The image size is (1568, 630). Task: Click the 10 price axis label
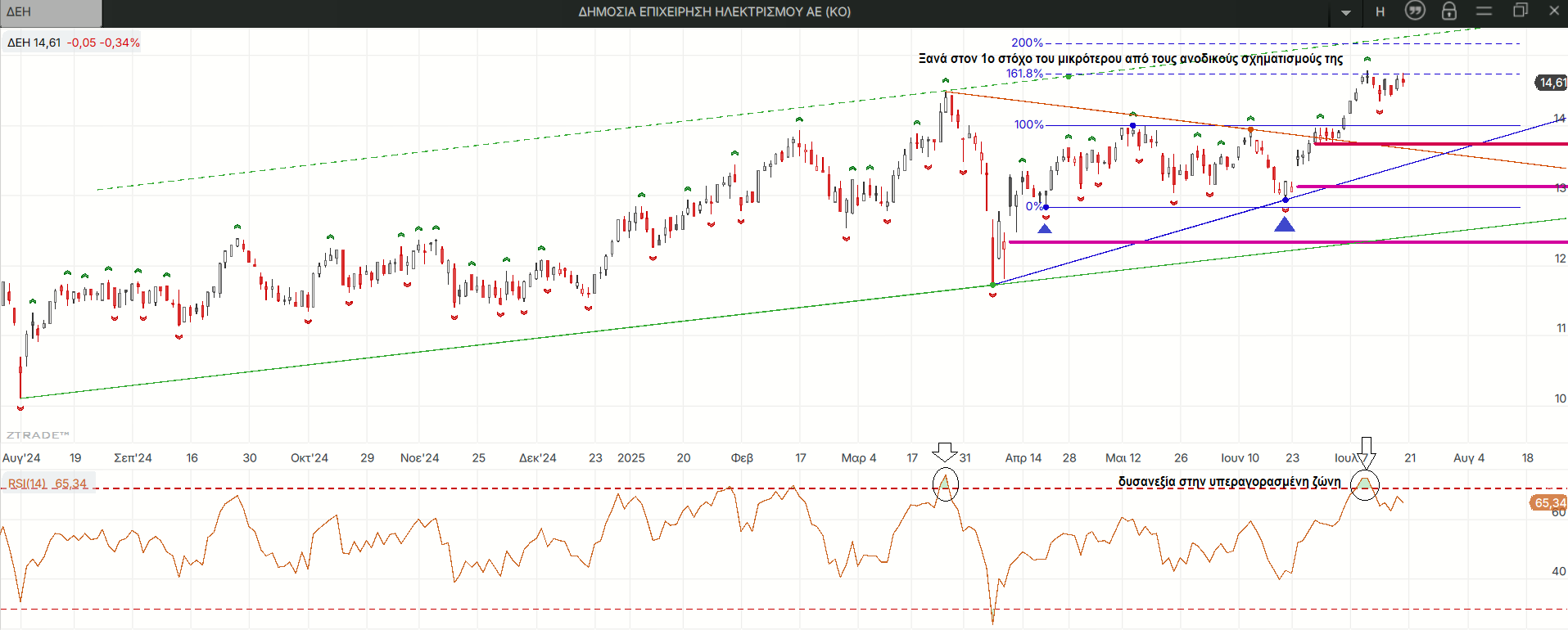click(1560, 398)
